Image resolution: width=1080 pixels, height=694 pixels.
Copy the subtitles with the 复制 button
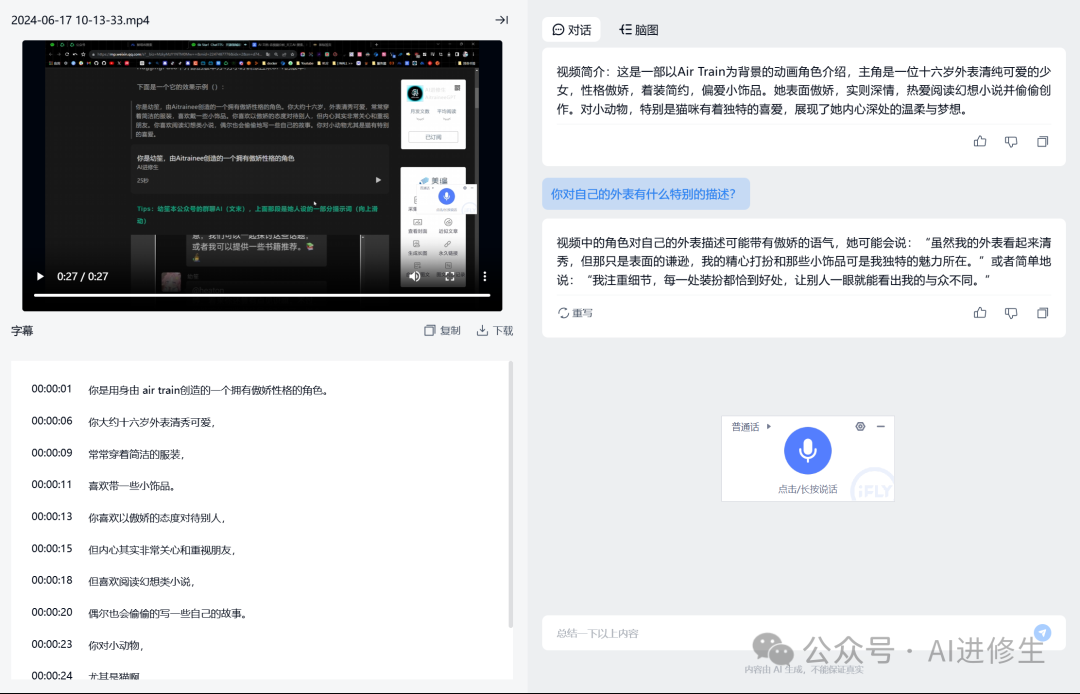(442, 331)
